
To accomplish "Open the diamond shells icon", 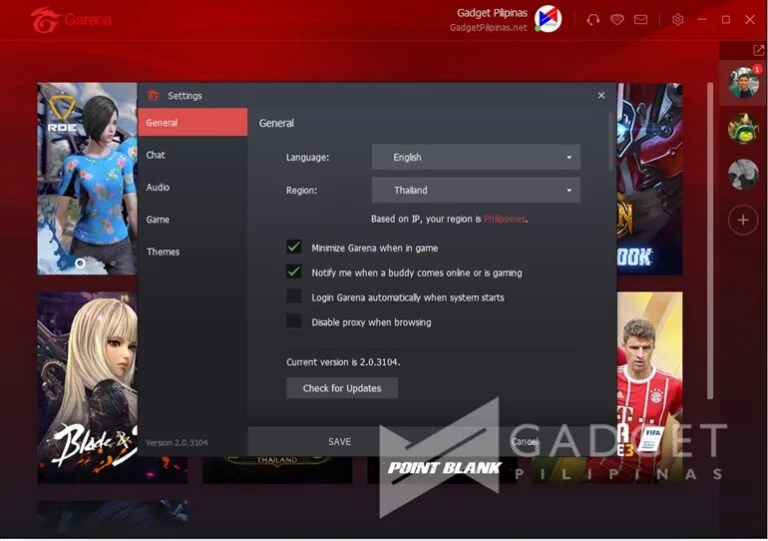I will (617, 20).
